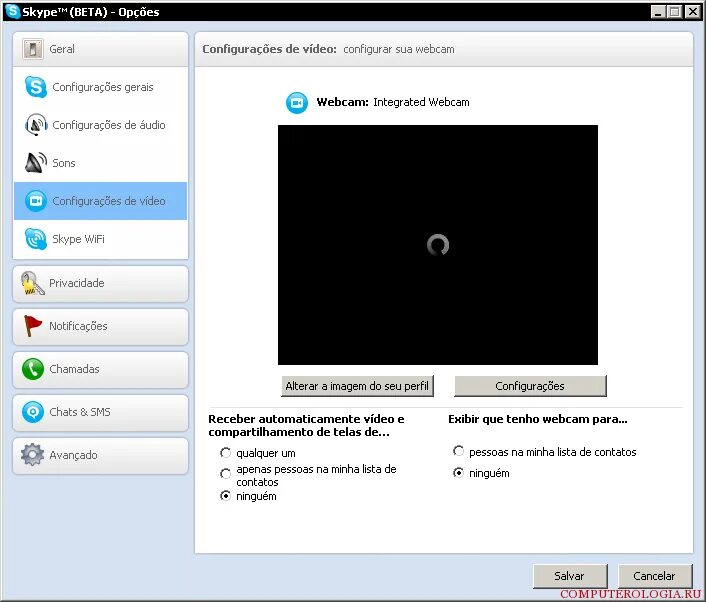This screenshot has width=706, height=602.
Task: Click the blue webcam icon beside Webcam label
Action: (297, 103)
